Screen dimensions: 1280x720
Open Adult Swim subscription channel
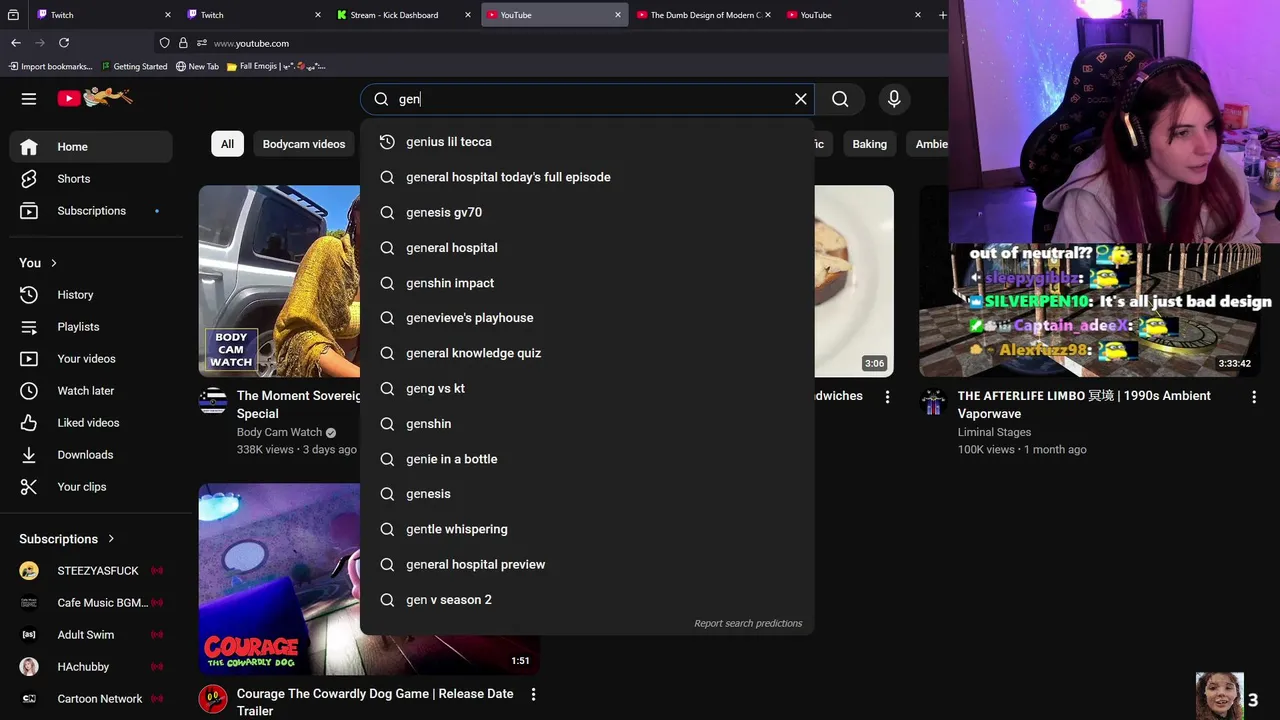click(x=91, y=635)
